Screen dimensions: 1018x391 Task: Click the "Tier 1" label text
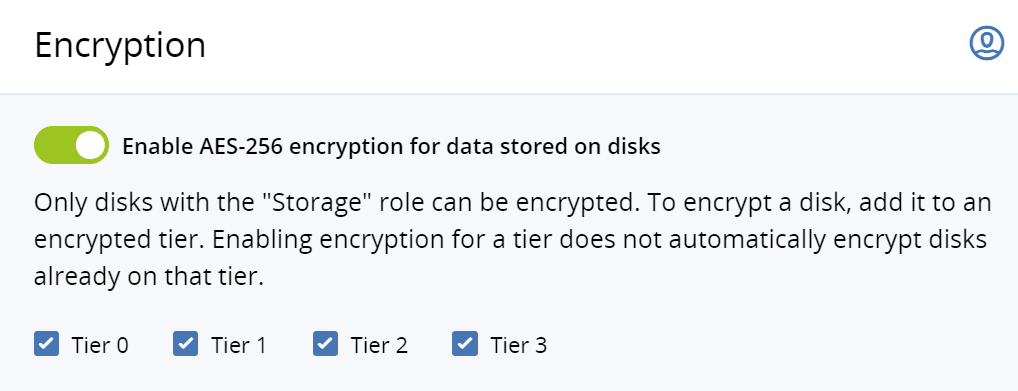(x=238, y=346)
